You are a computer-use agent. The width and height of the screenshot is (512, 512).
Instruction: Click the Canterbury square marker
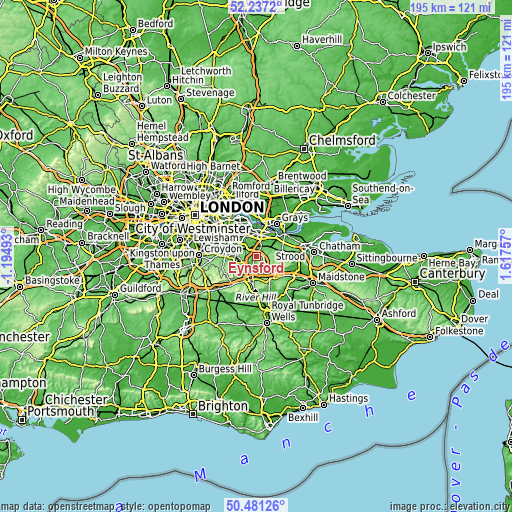coord(415,282)
